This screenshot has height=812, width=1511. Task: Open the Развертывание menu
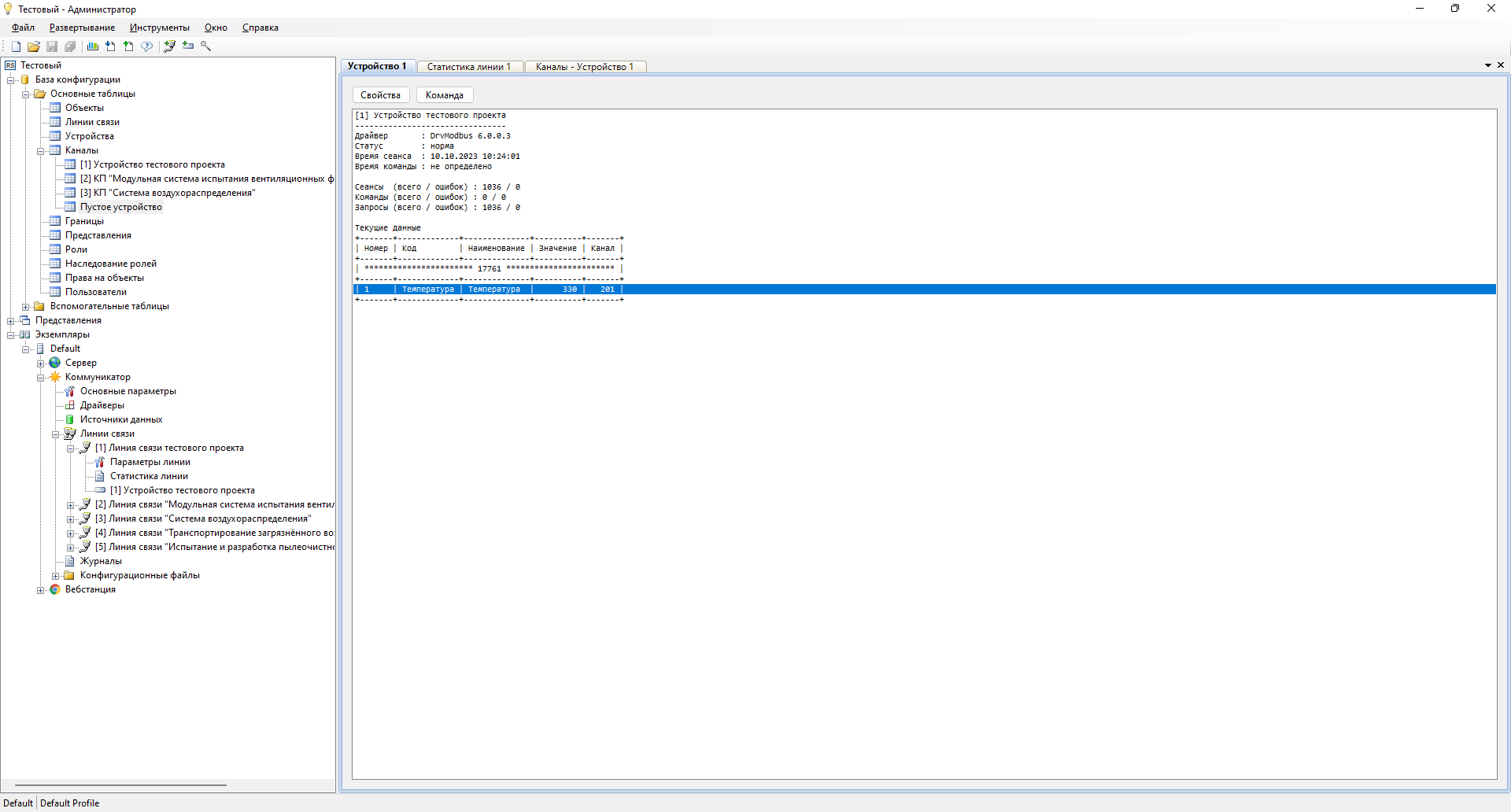click(82, 28)
